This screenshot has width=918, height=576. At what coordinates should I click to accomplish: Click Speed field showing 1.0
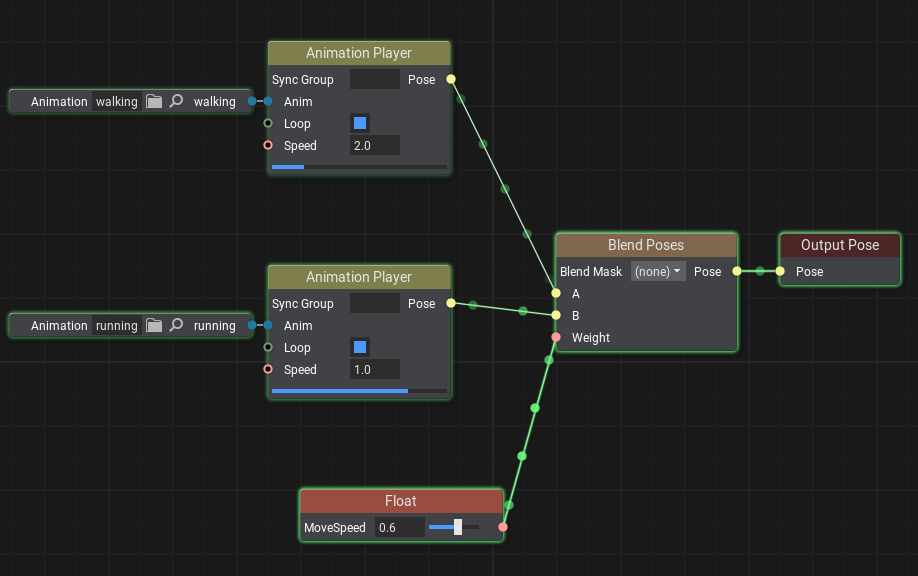coord(375,369)
